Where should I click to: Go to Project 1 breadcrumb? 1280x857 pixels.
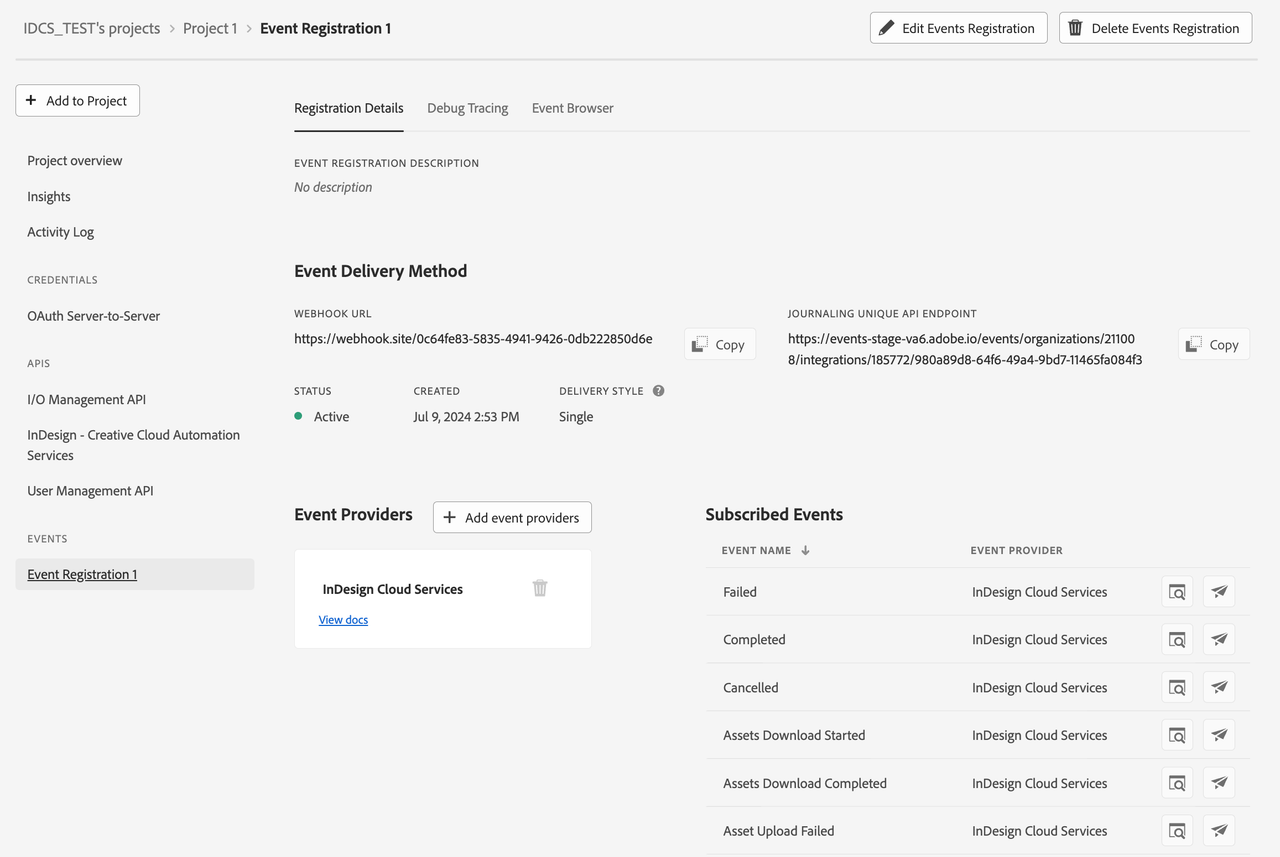[210, 28]
